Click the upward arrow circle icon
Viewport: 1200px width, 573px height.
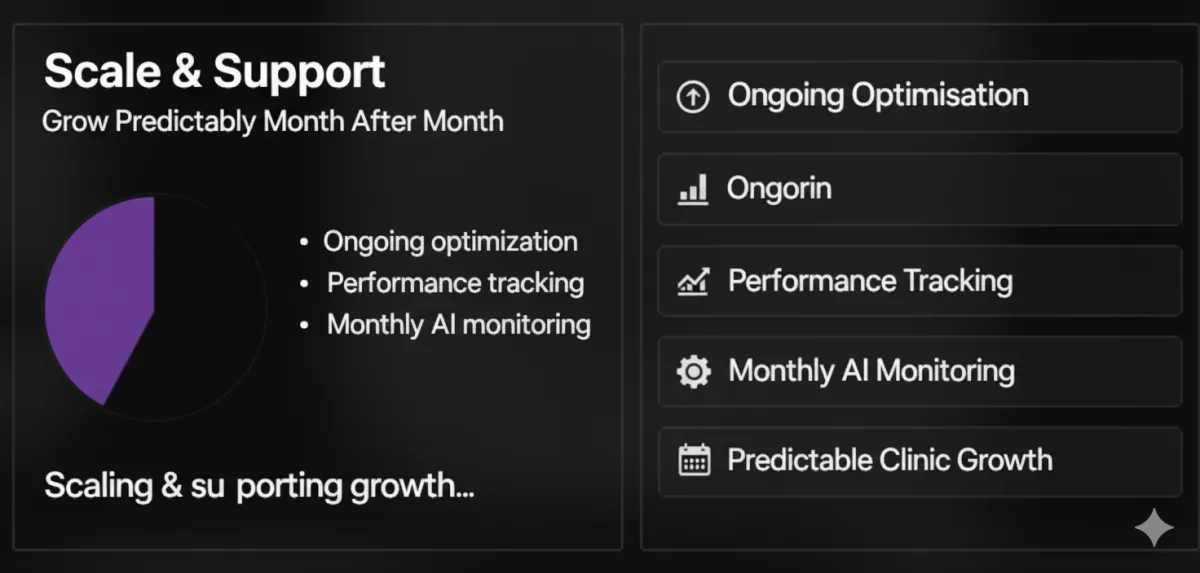pyautogui.click(x=693, y=97)
